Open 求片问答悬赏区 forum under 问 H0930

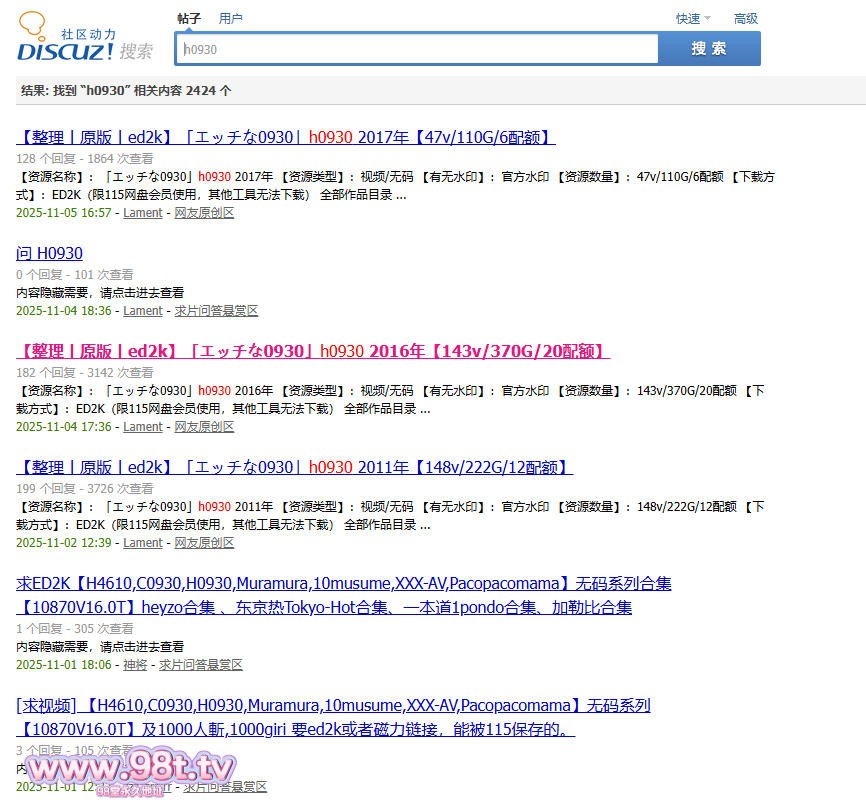pos(216,311)
